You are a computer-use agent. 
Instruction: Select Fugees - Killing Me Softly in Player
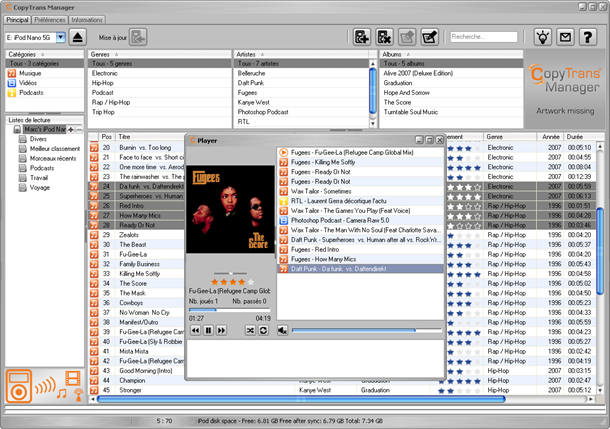[360, 162]
